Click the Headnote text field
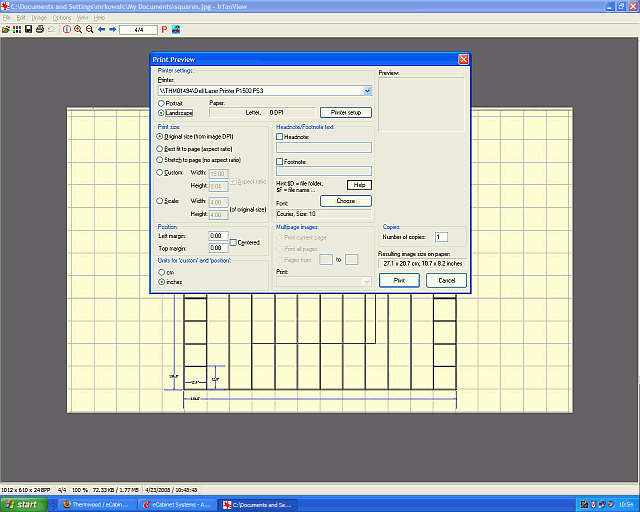 324,147
